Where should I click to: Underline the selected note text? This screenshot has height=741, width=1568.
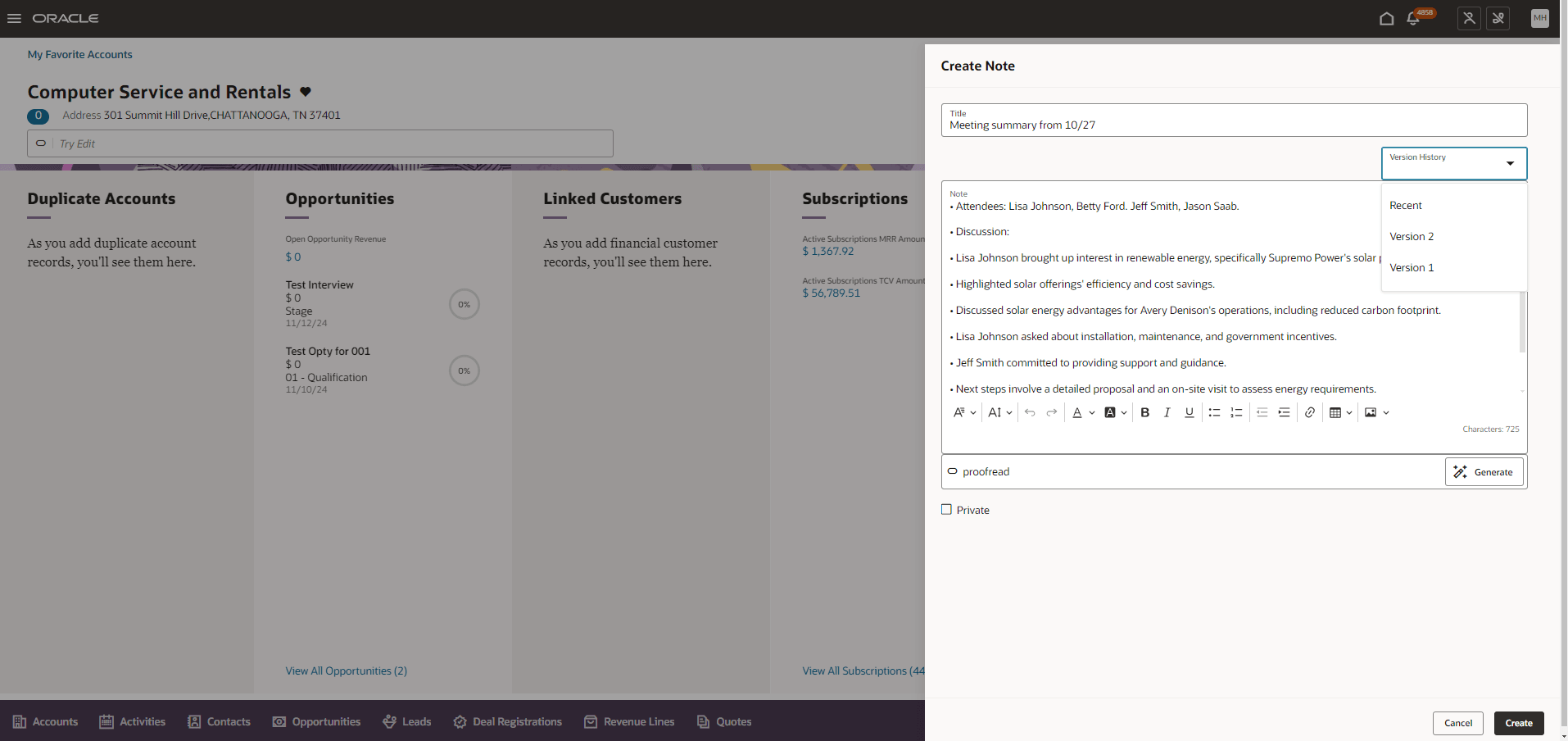click(x=1189, y=412)
